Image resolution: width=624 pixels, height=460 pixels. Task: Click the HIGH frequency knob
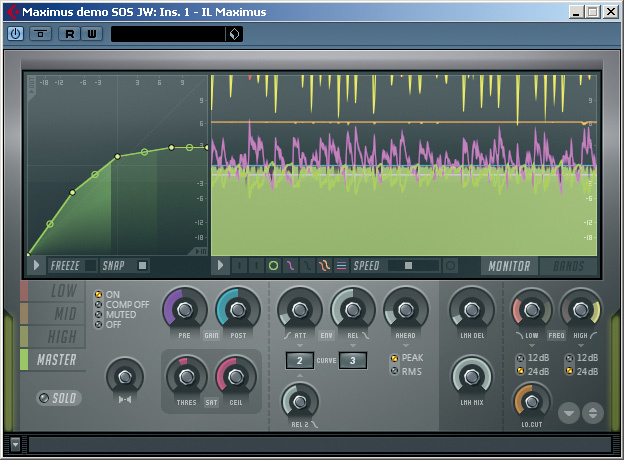coord(581,309)
